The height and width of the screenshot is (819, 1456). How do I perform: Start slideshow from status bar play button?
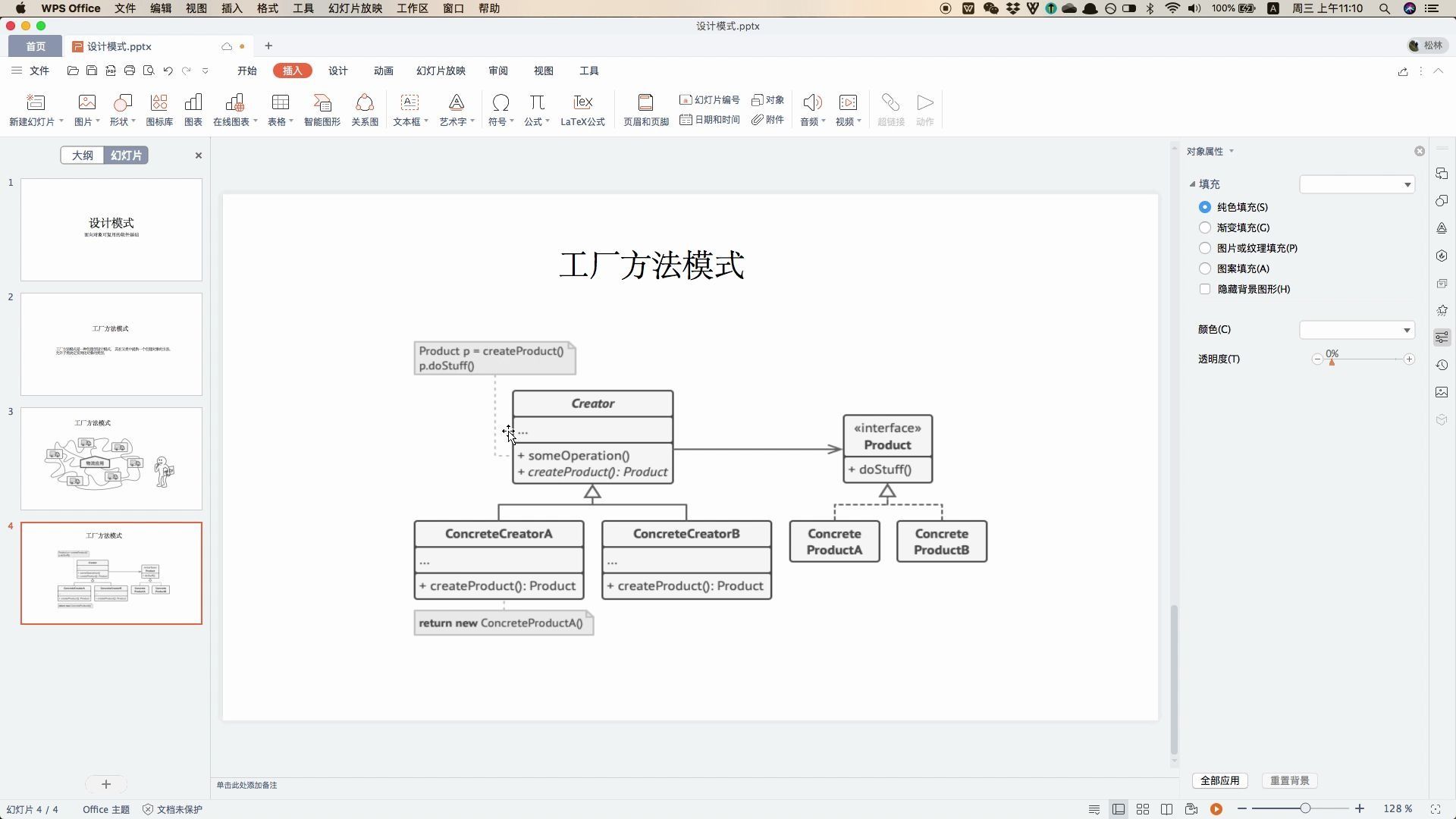pyautogui.click(x=1216, y=809)
